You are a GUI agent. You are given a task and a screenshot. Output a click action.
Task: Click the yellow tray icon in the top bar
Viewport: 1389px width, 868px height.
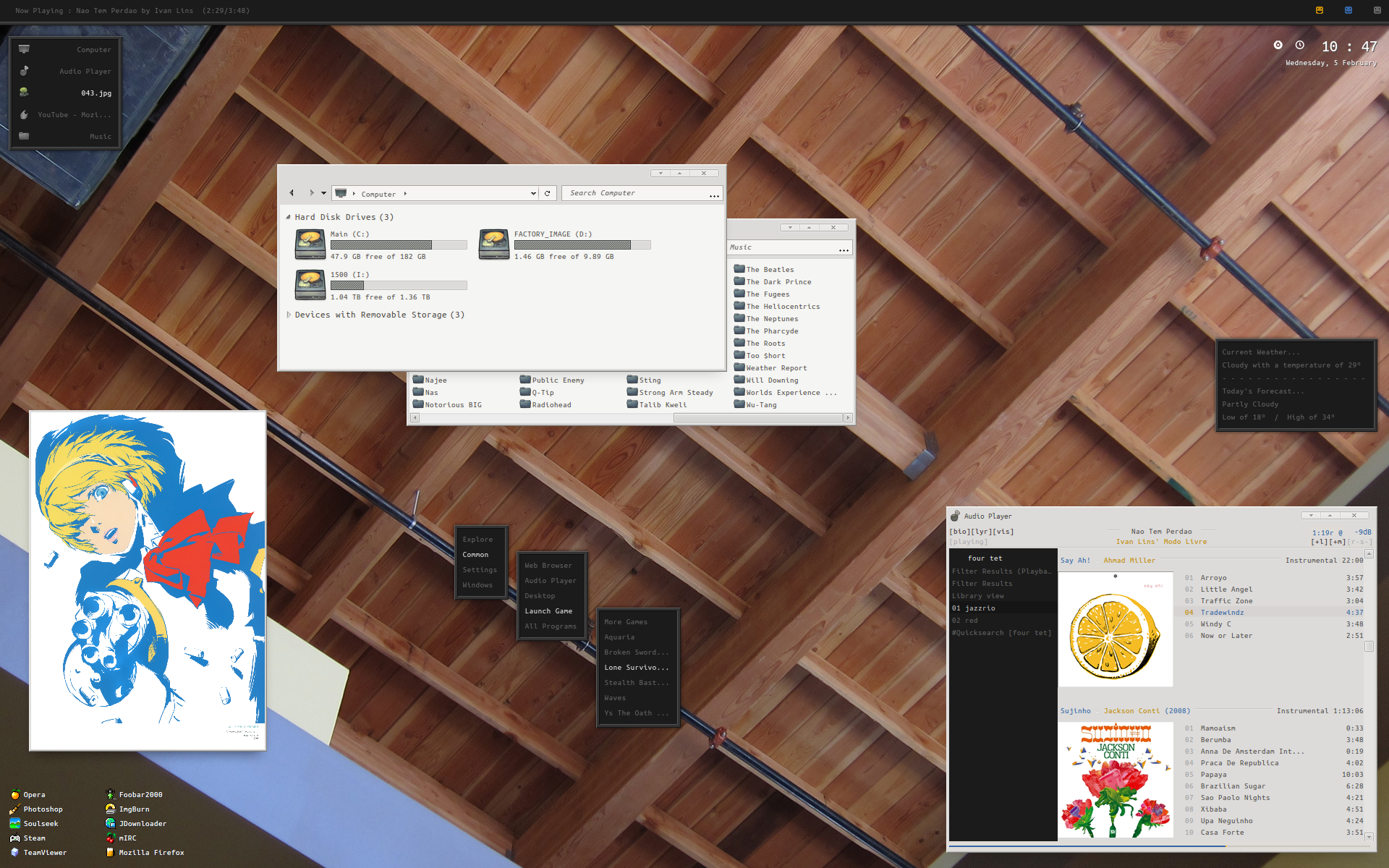point(1320,10)
